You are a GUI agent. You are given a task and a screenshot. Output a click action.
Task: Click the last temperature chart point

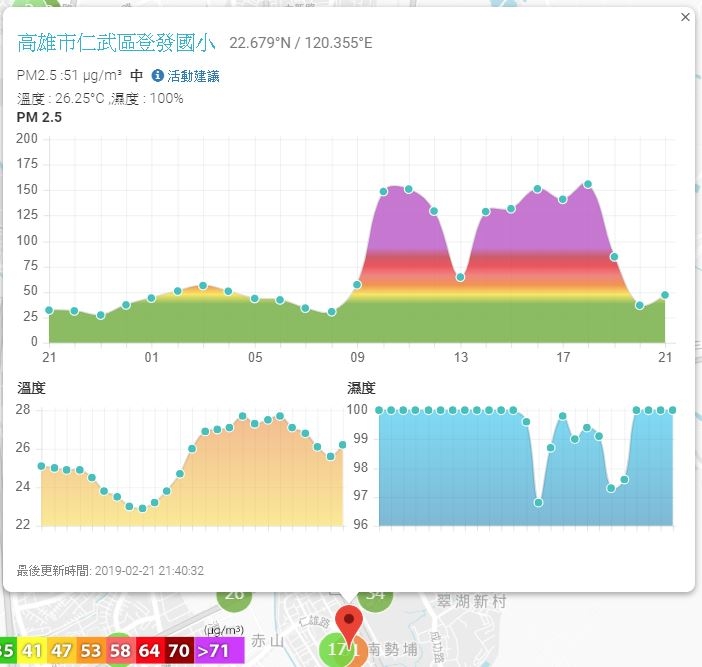(342, 445)
